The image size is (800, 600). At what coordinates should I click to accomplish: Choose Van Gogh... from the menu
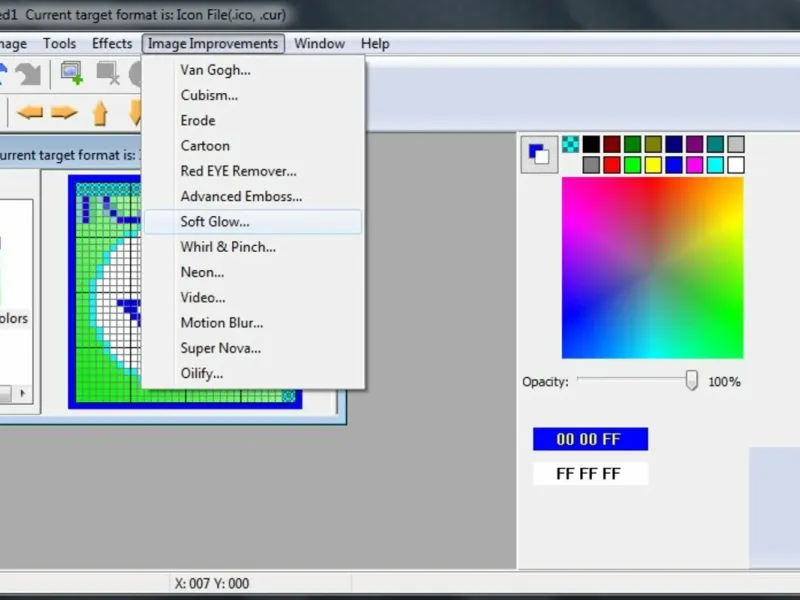tap(253, 70)
